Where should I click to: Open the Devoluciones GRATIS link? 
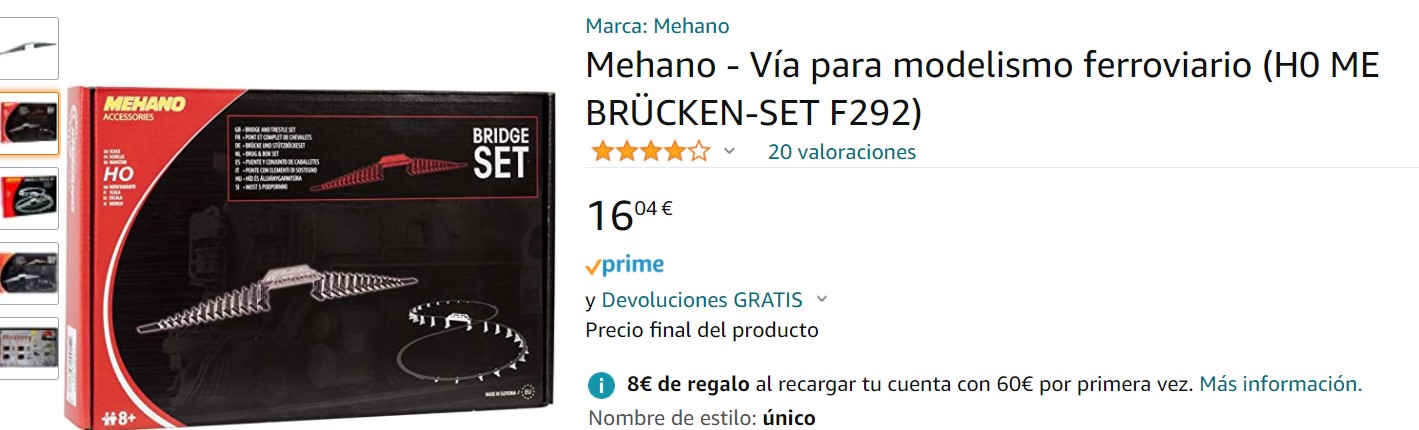[702, 300]
